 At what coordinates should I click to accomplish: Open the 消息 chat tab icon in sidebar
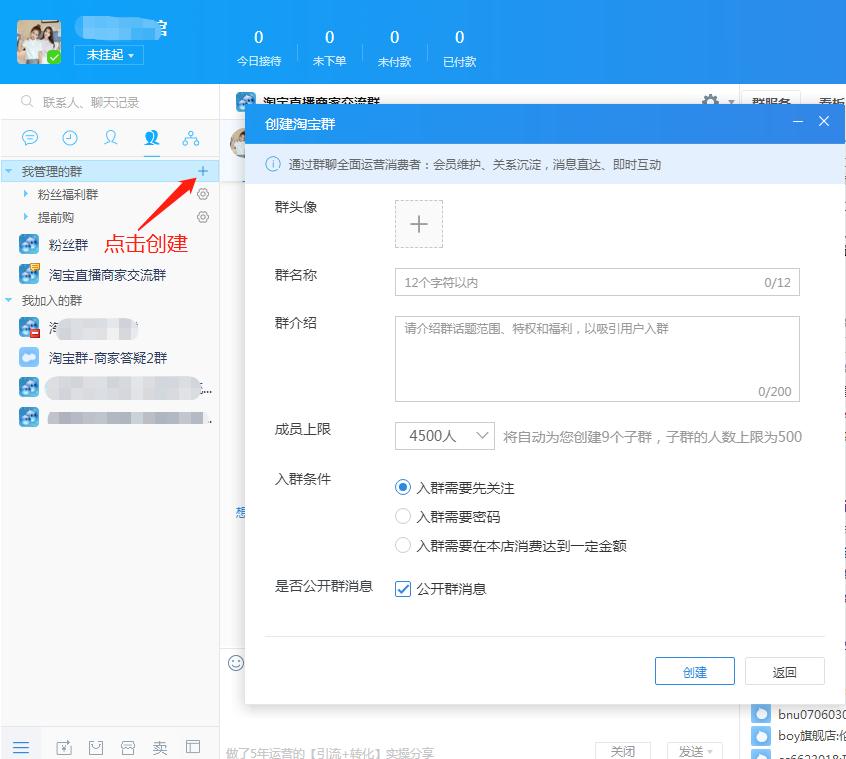[29, 138]
